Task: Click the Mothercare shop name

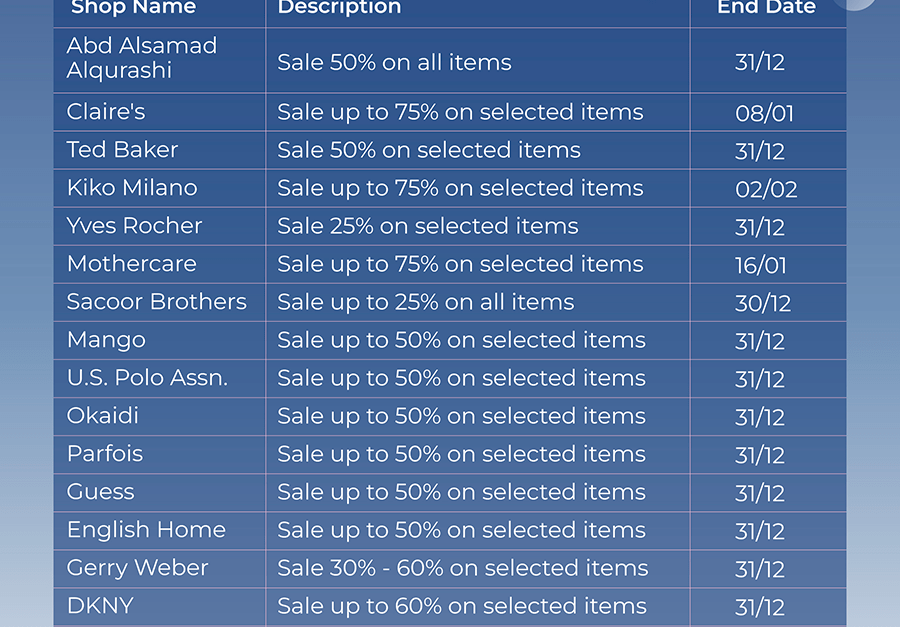Action: pos(131,263)
